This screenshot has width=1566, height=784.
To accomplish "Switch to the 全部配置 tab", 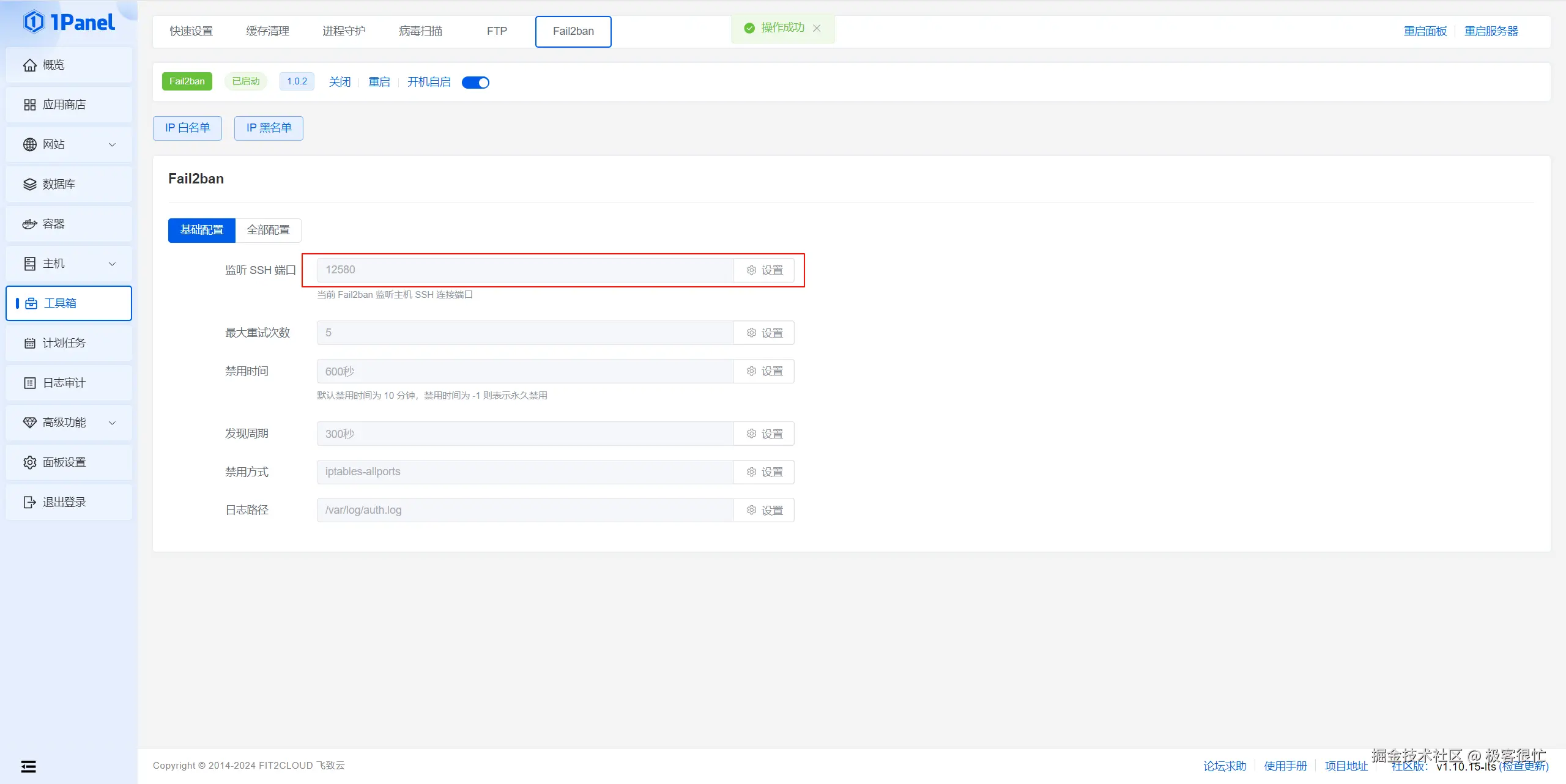I will [x=268, y=230].
